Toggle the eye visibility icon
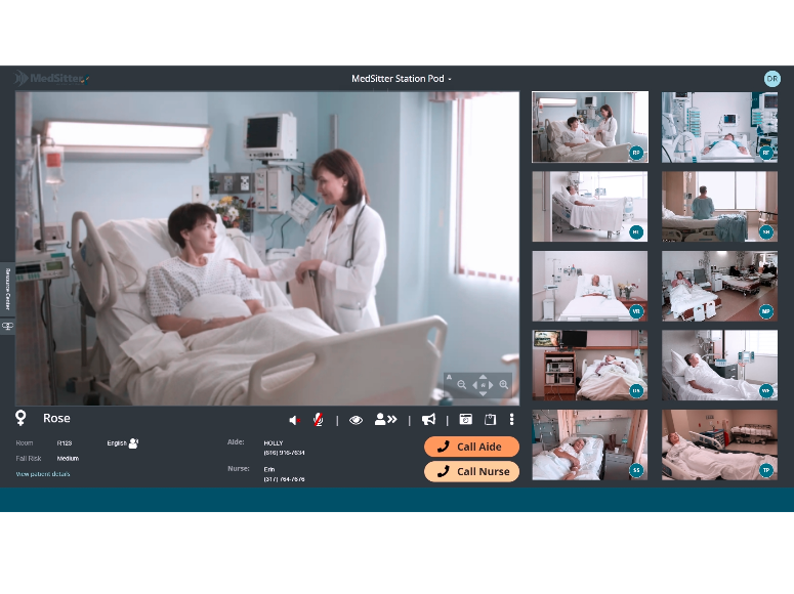The image size is (794, 594). 356,420
